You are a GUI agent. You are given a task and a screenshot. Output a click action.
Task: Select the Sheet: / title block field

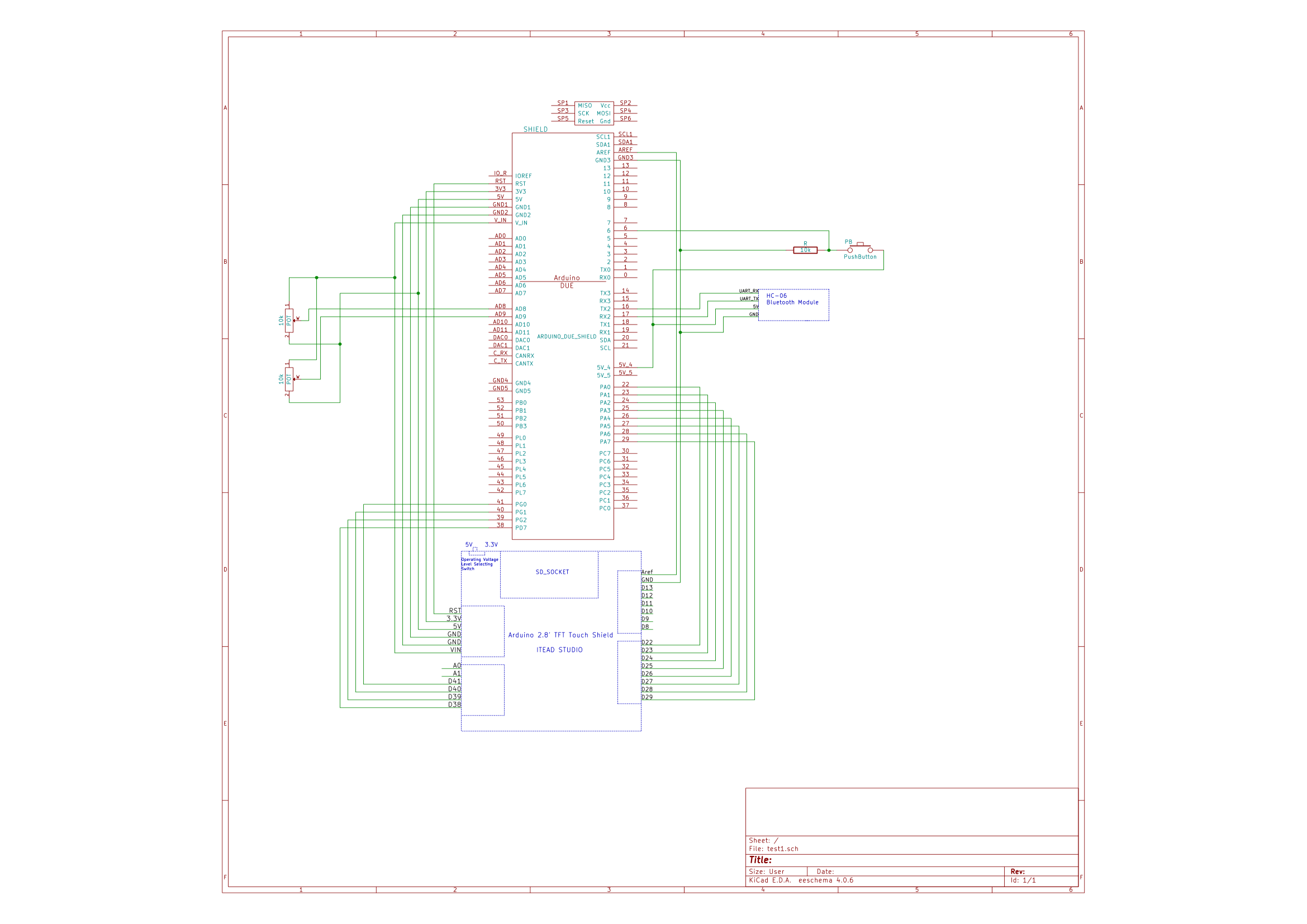(763, 841)
